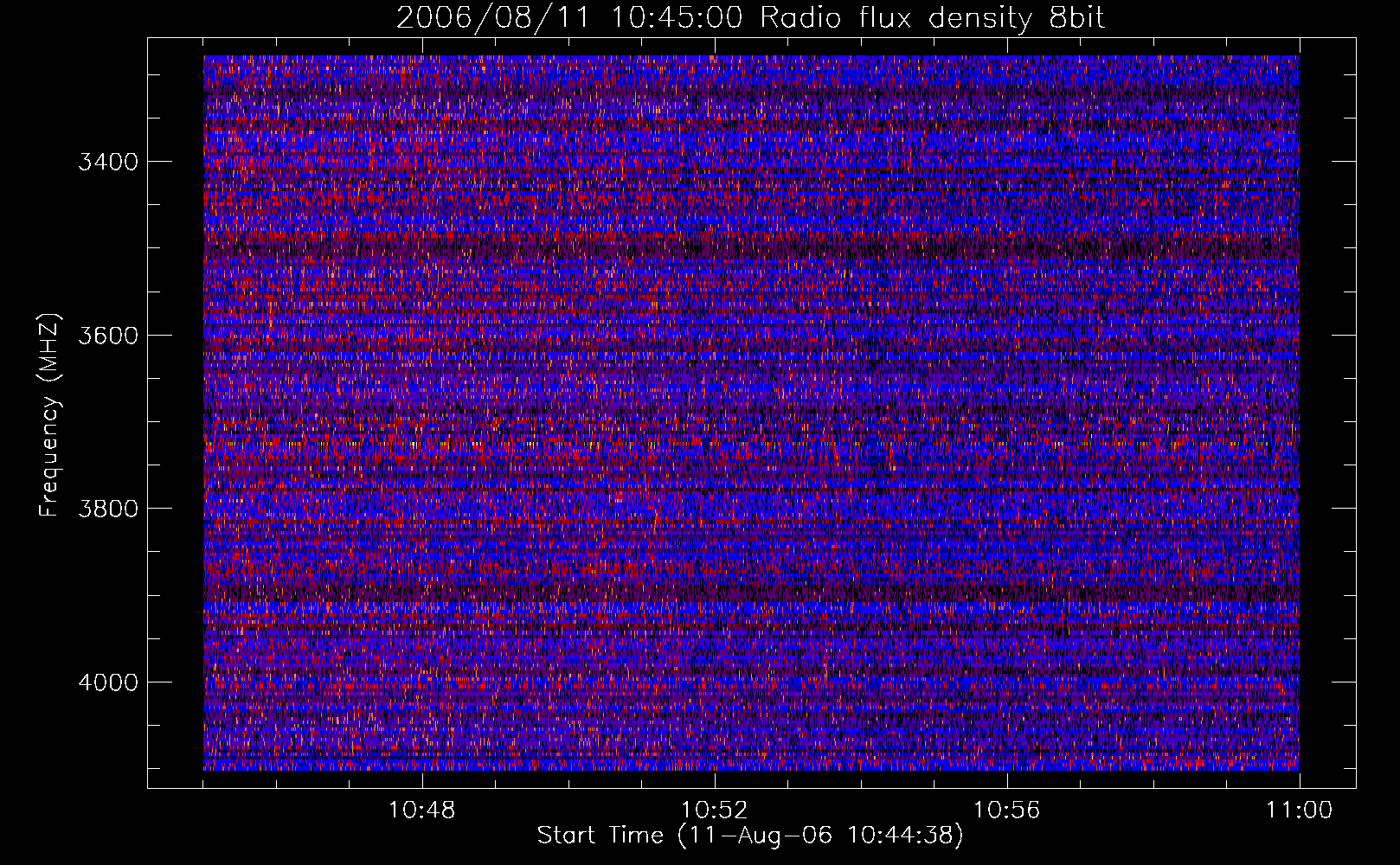Screen dimensions: 1400x865
Task: Click the 10:48 time tick label
Action: click(x=422, y=811)
